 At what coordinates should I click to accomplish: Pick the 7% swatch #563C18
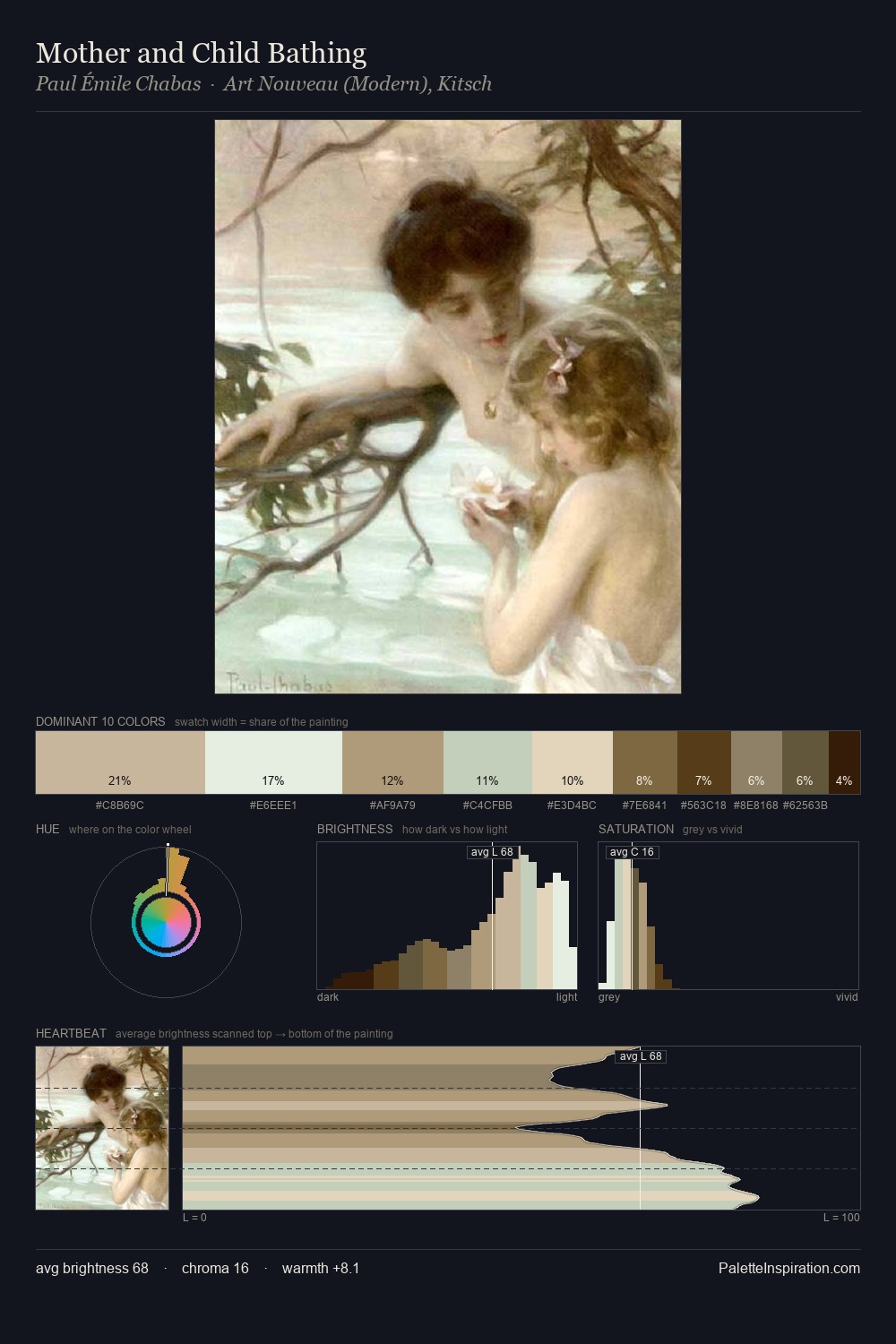coord(704,762)
